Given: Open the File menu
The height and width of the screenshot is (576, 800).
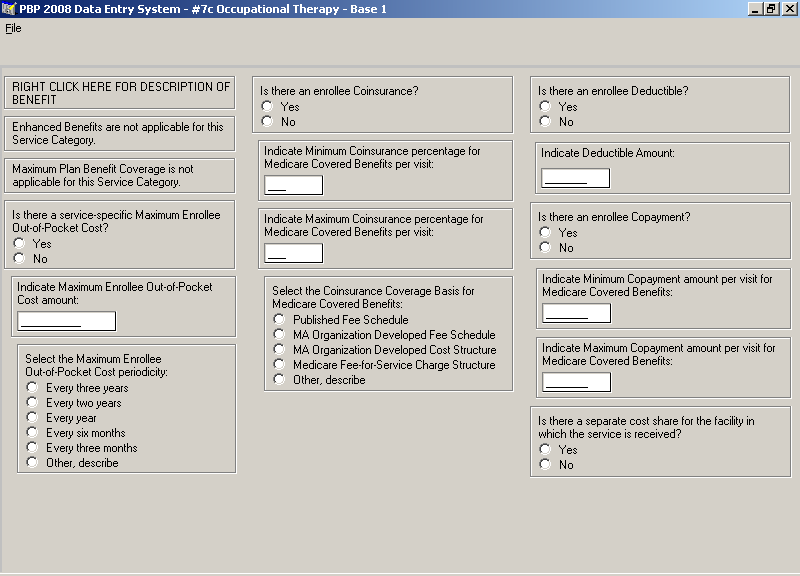Looking at the screenshot, I should pos(13,29).
